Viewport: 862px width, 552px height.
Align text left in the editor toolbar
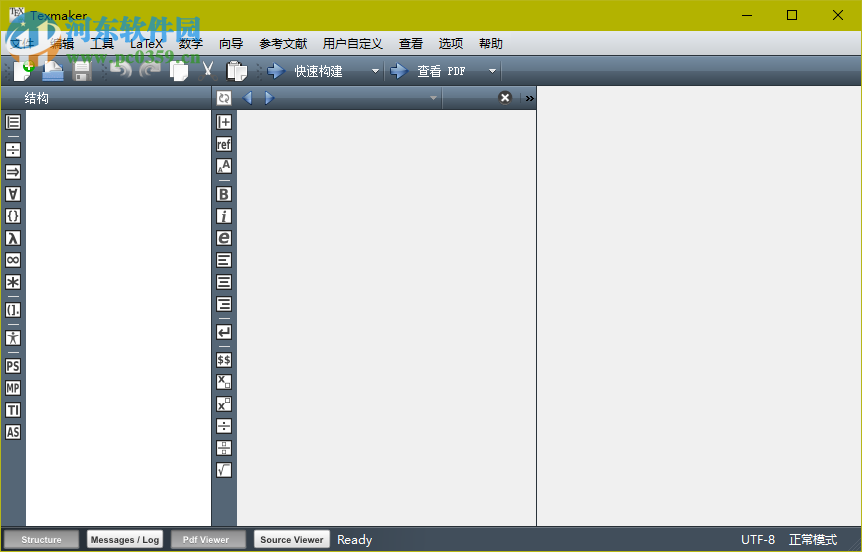[x=224, y=260]
